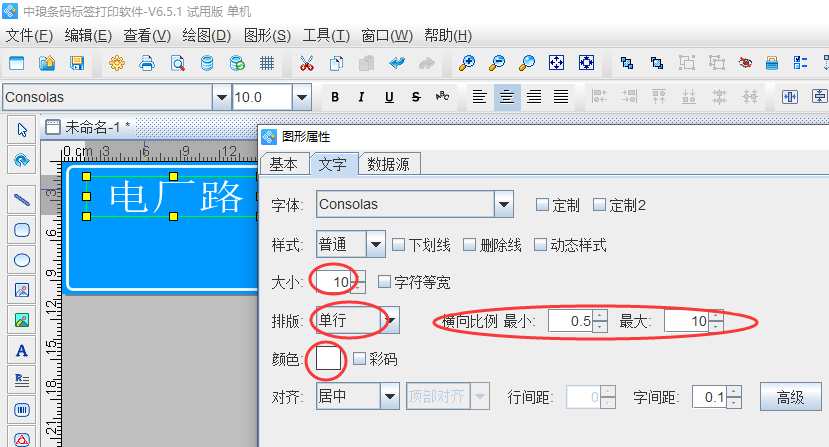
Task: Click the 最大 ratio value field
Action: click(x=687, y=321)
